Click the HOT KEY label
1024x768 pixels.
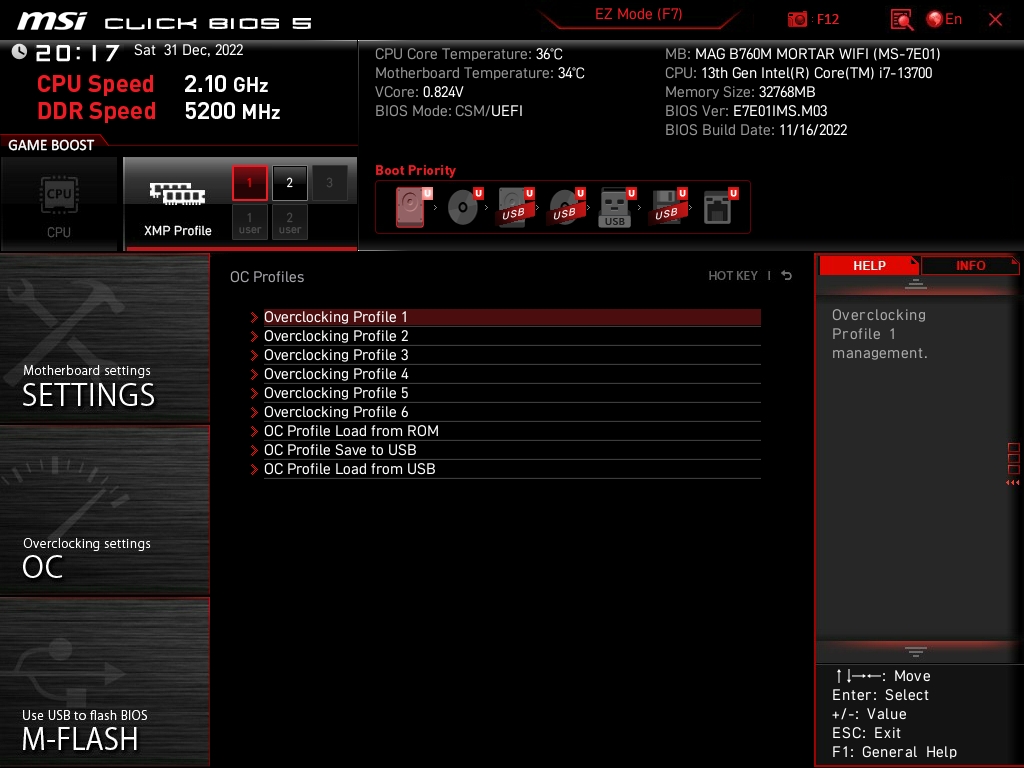click(x=733, y=276)
